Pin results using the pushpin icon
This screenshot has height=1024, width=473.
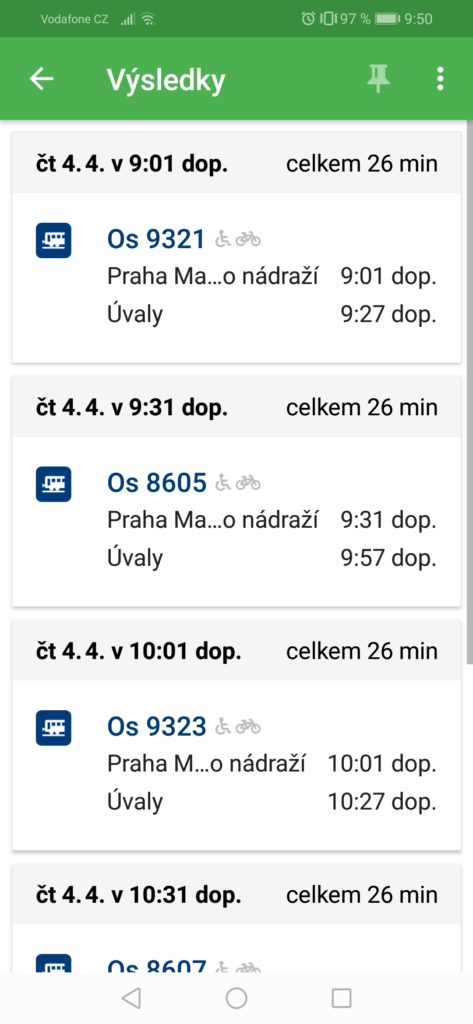[x=378, y=79]
